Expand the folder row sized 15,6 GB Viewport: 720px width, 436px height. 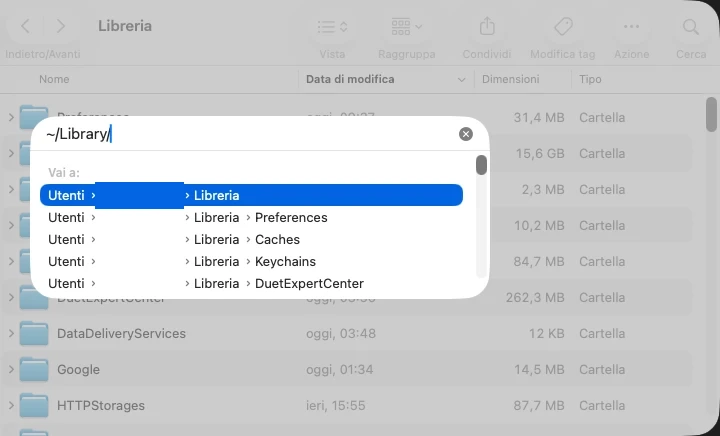click(x=11, y=153)
